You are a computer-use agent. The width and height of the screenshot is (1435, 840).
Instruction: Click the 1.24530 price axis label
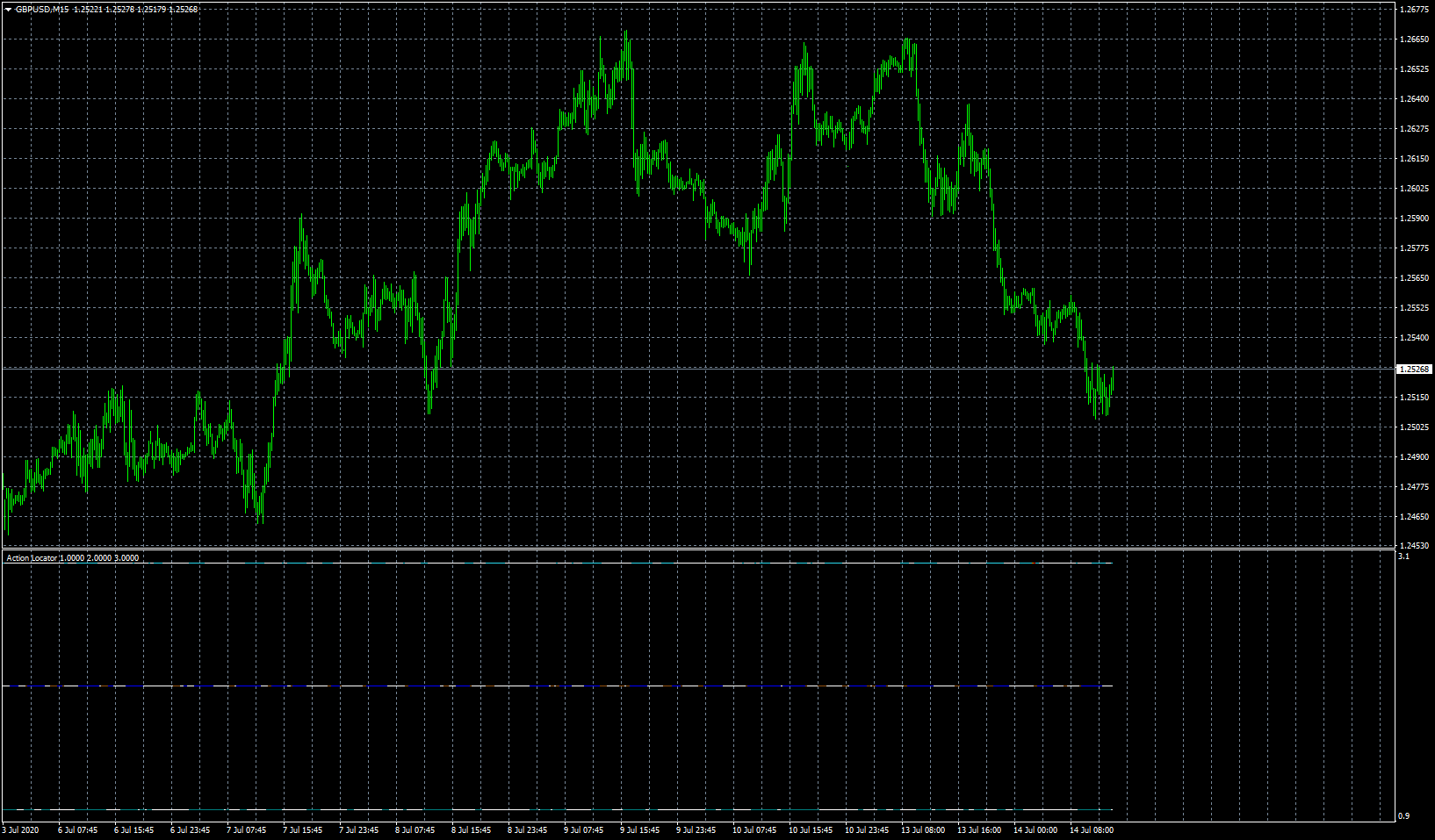pos(1414,546)
